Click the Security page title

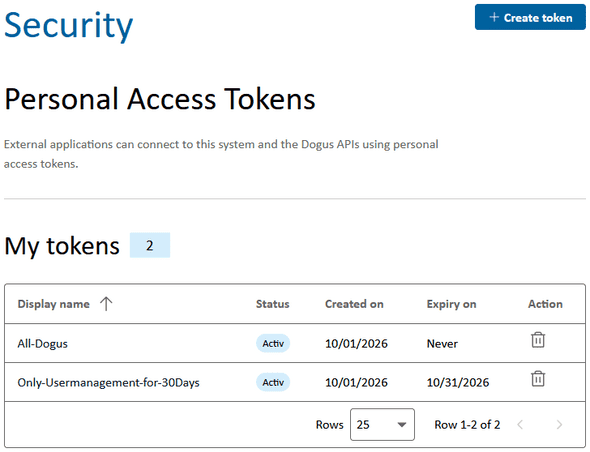pyautogui.click(x=68, y=26)
